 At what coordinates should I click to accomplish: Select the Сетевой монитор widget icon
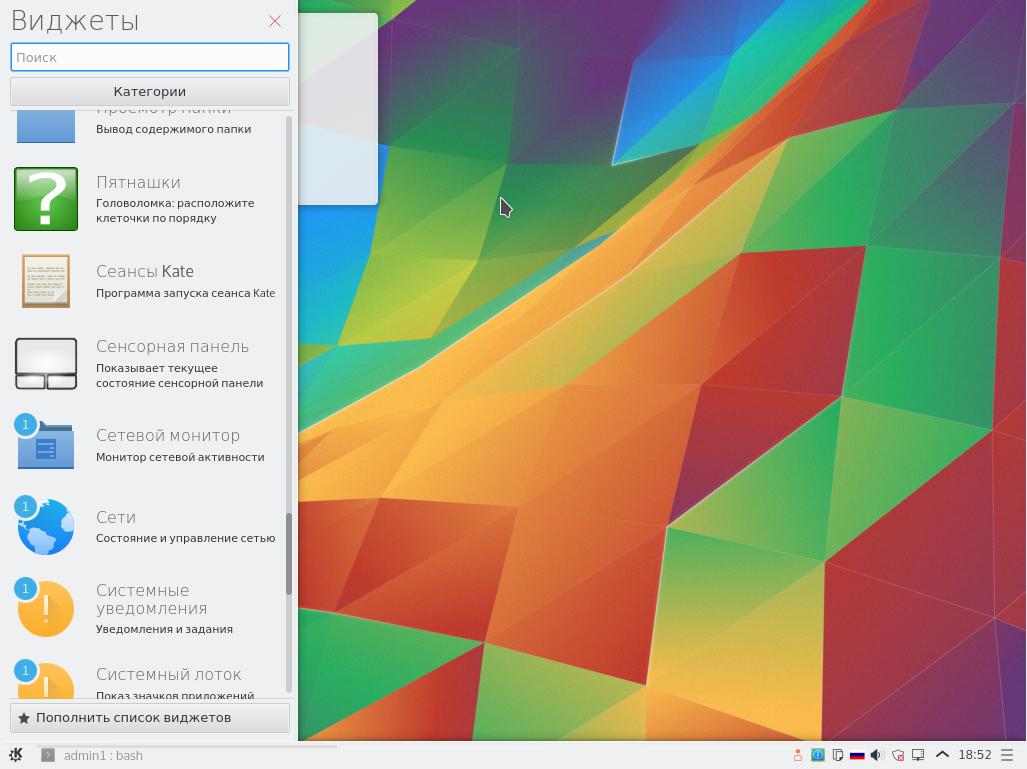coord(46,445)
